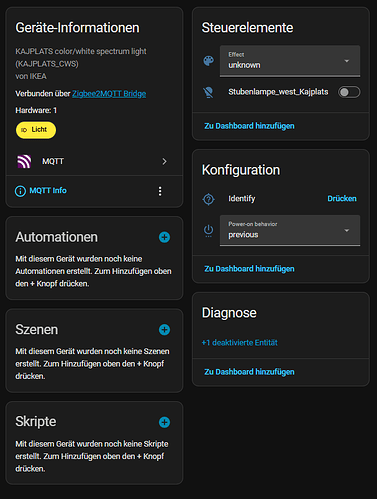This screenshot has height=499, width=377.
Task: Open the Zigbee2MQTT Bridge link
Action: (x=109, y=94)
